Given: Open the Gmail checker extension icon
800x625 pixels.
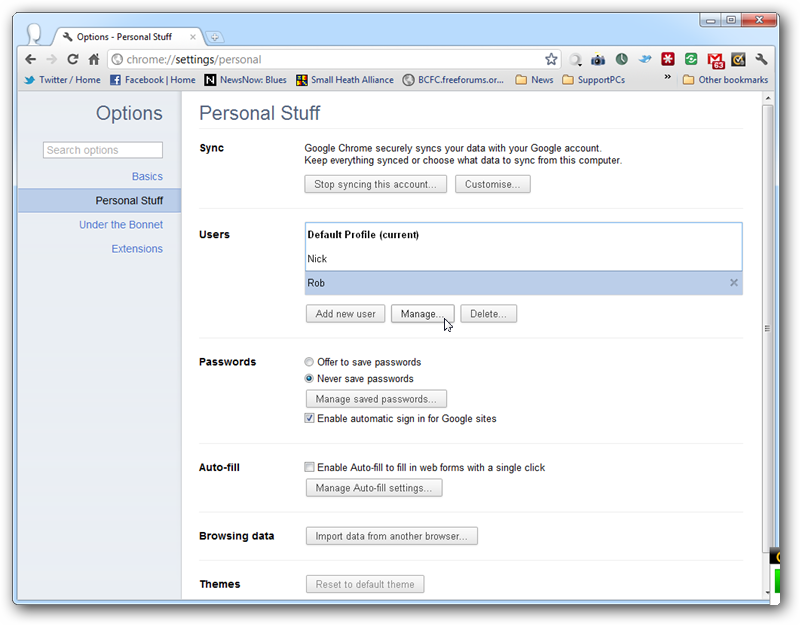Looking at the screenshot, I should (715, 60).
